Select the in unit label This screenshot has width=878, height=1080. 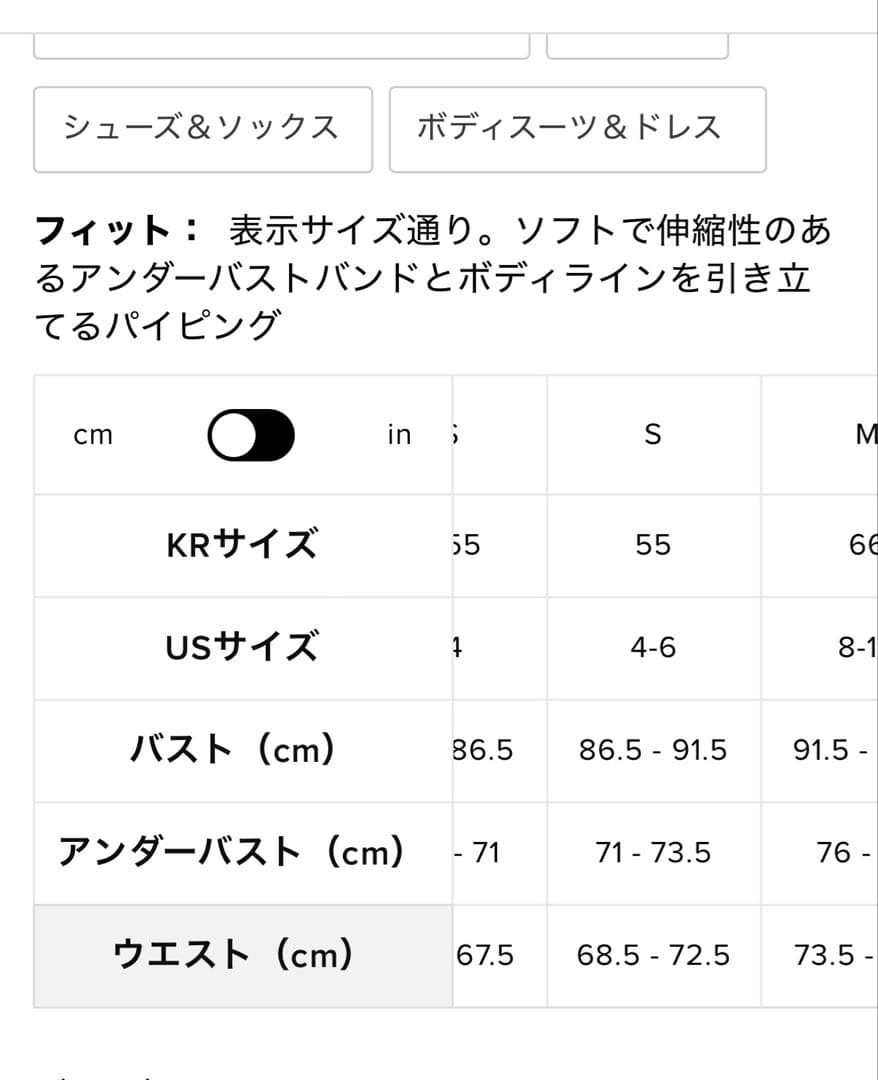(399, 434)
